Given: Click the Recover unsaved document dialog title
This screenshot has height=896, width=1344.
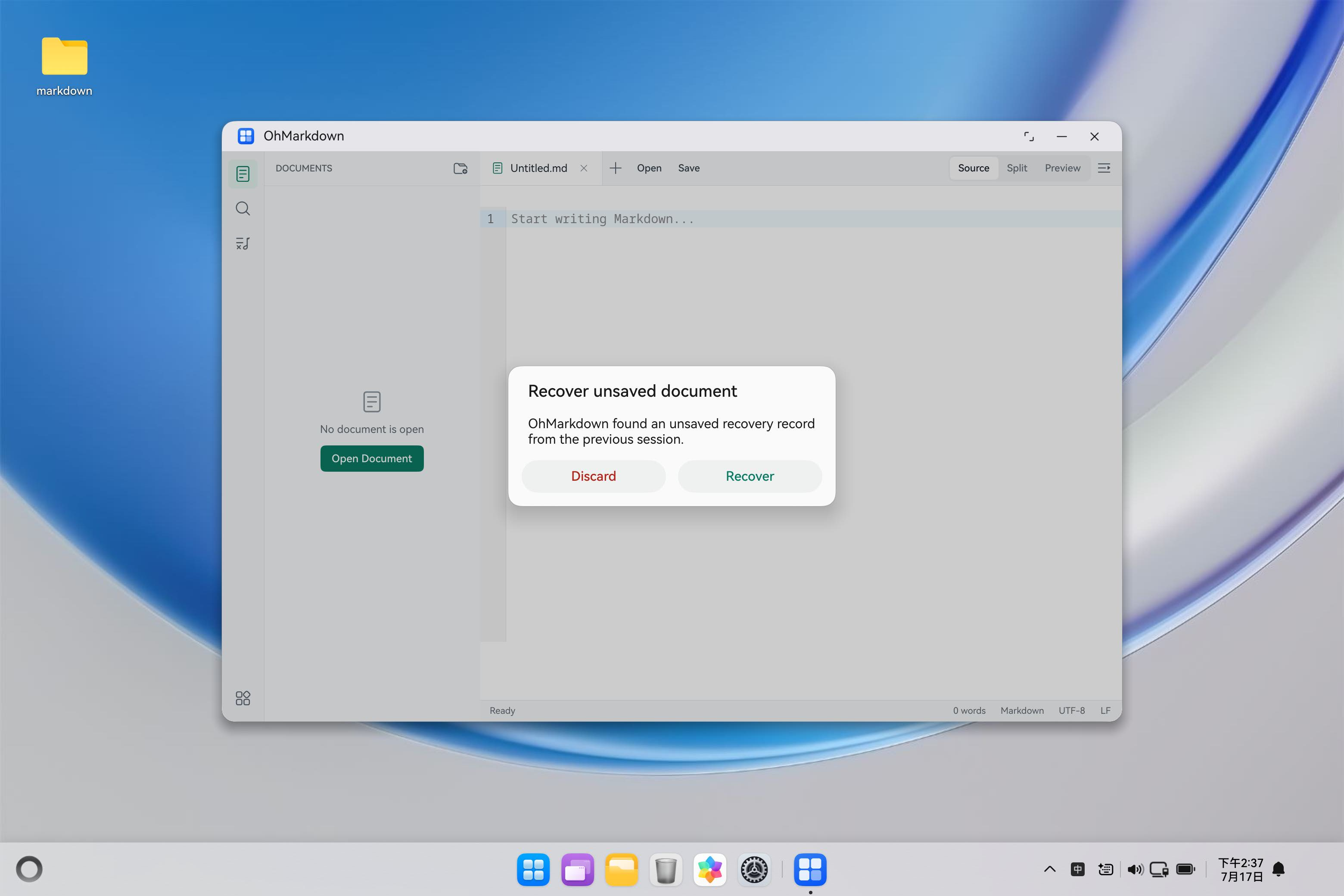Looking at the screenshot, I should (632, 391).
